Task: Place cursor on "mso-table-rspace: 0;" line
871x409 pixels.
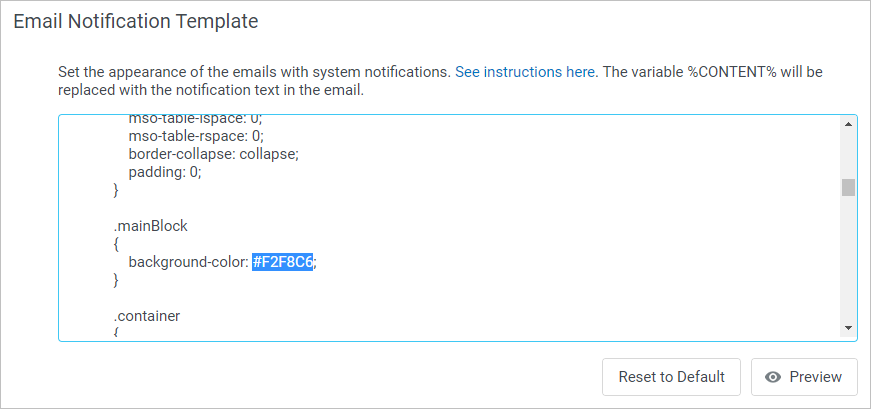Action: 195,136
